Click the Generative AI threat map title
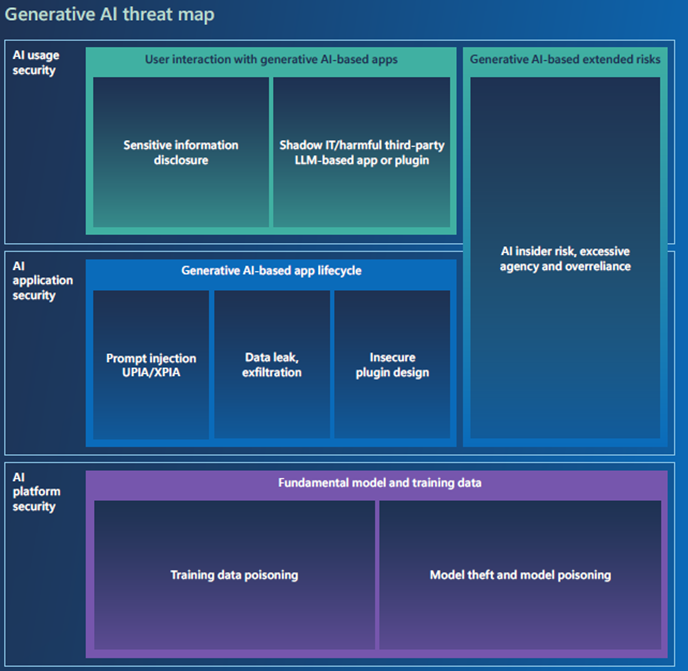The height and width of the screenshot is (671, 688). (111, 16)
